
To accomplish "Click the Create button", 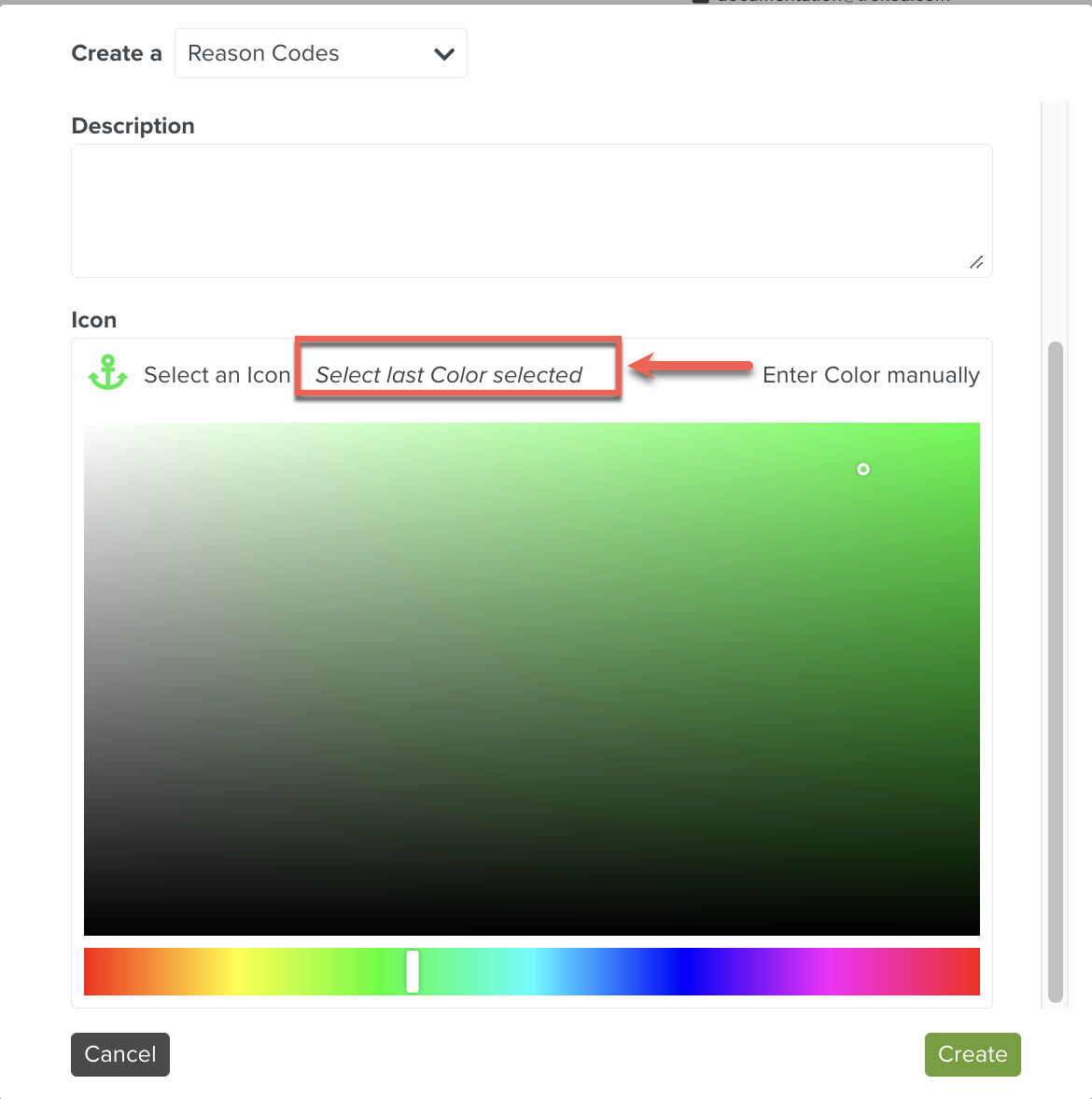I will pos(973,1054).
